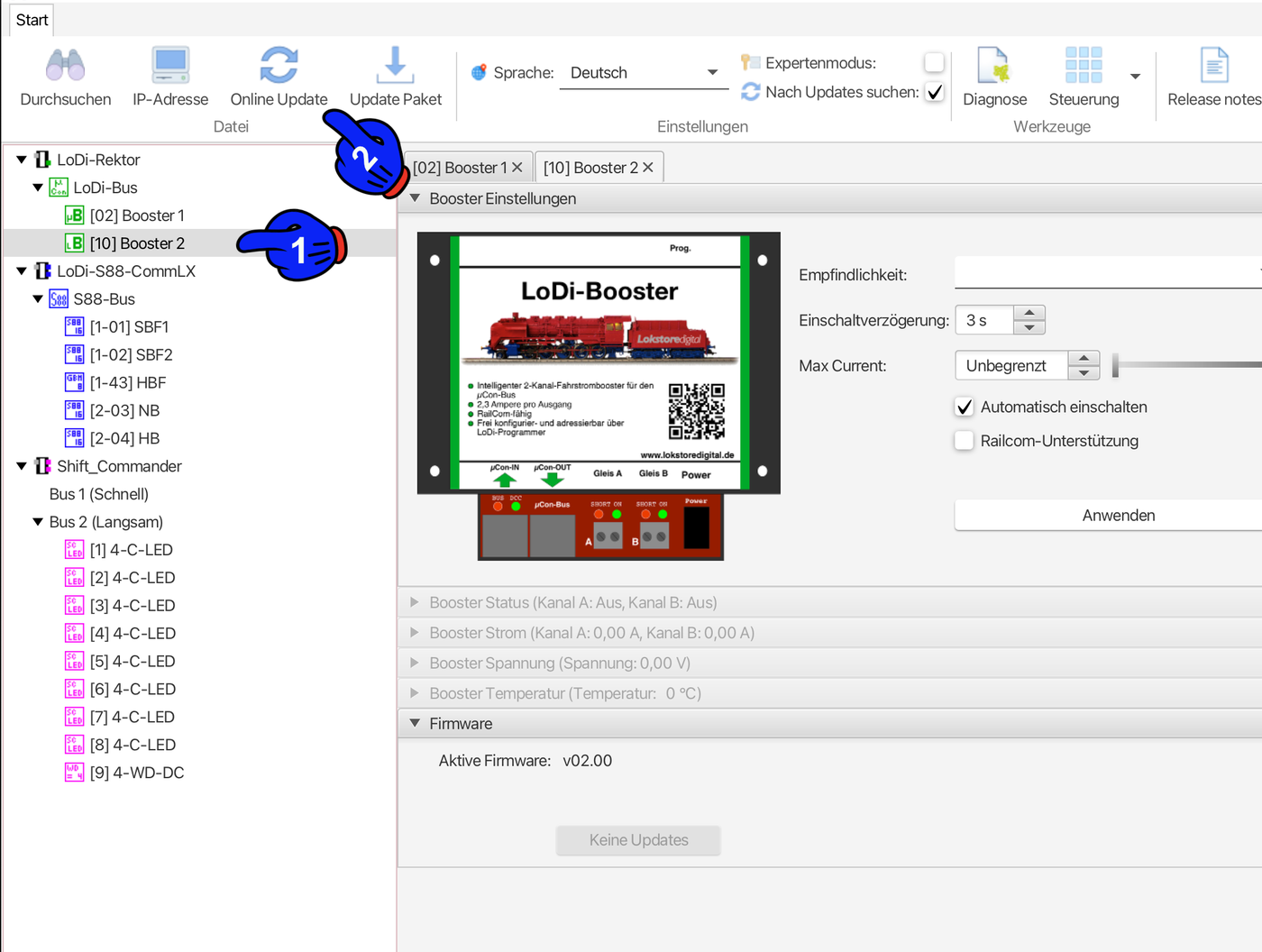Decrease the Einschaltverzögerung value
The image size is (1262, 952).
coord(1029,327)
